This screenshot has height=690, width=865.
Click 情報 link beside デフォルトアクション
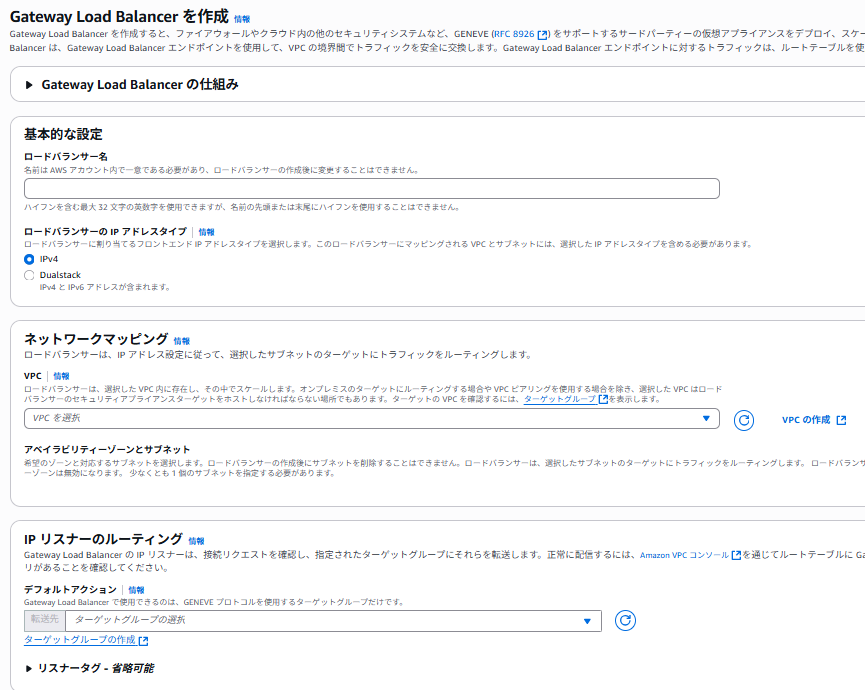[x=136, y=590]
